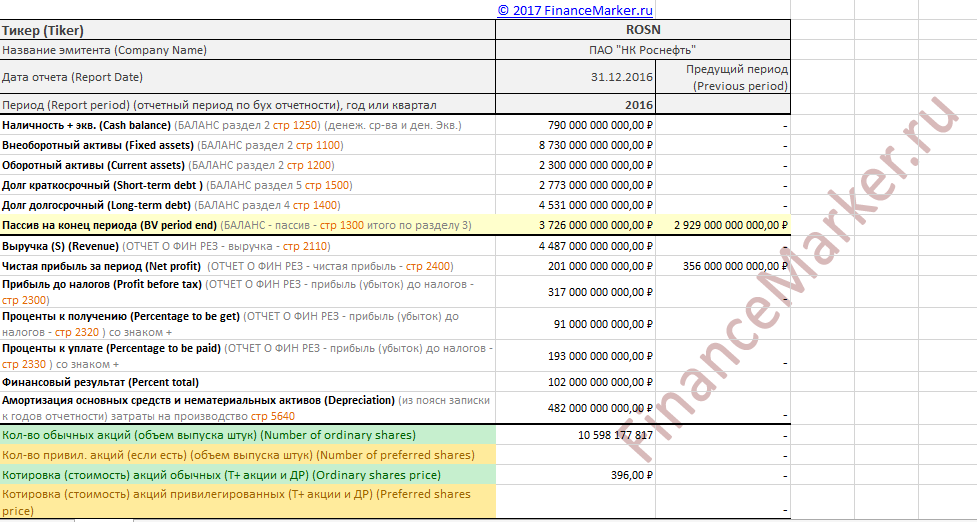Select the Период (Report period) label cell
This screenshot has height=522, width=977.
point(248,105)
